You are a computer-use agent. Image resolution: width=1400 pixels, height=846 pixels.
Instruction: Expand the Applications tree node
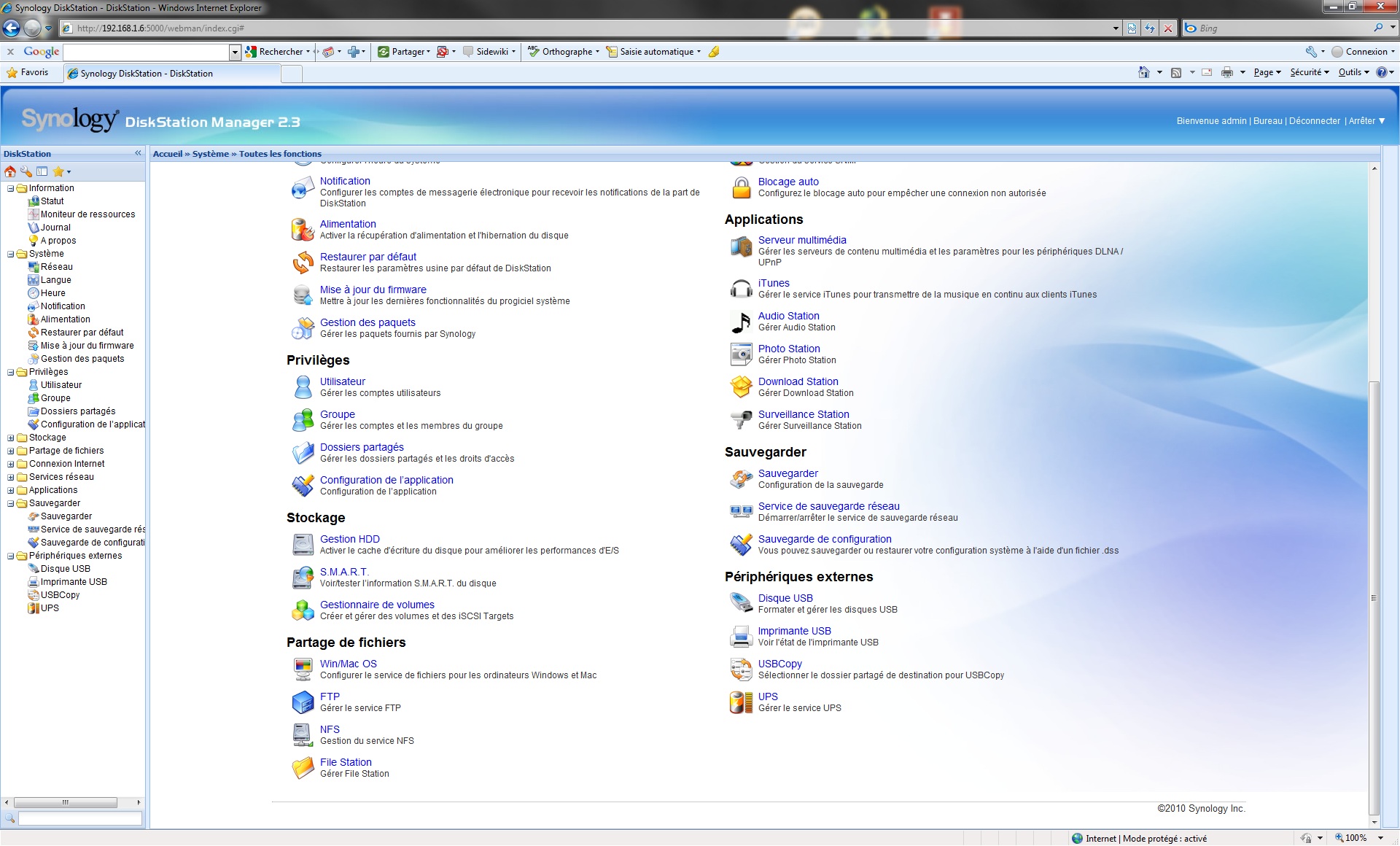pyautogui.click(x=11, y=490)
